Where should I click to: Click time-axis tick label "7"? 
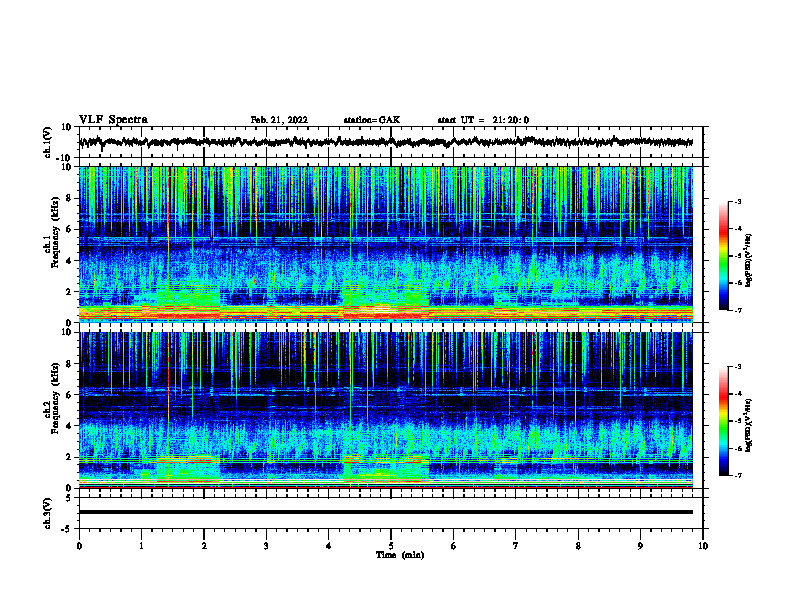click(516, 546)
